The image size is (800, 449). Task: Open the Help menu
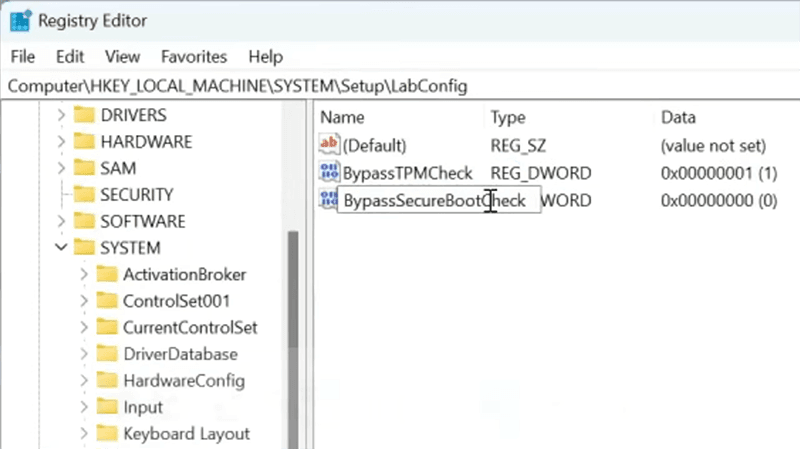[x=266, y=57]
